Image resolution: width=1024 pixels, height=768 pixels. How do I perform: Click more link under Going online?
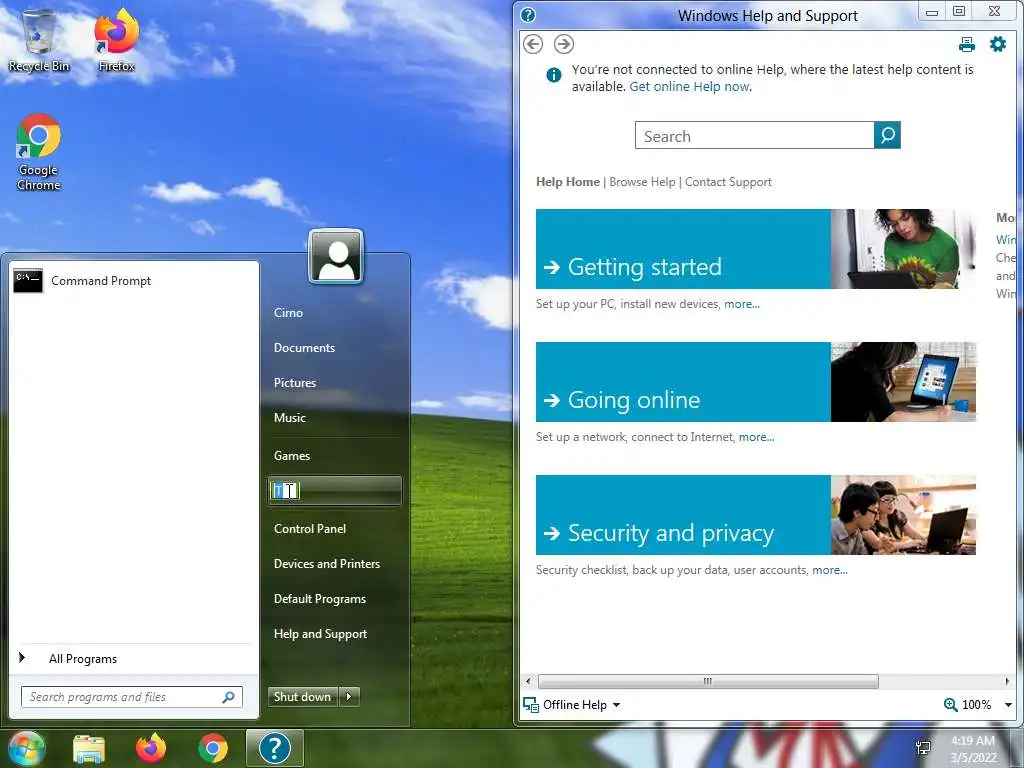pos(756,438)
